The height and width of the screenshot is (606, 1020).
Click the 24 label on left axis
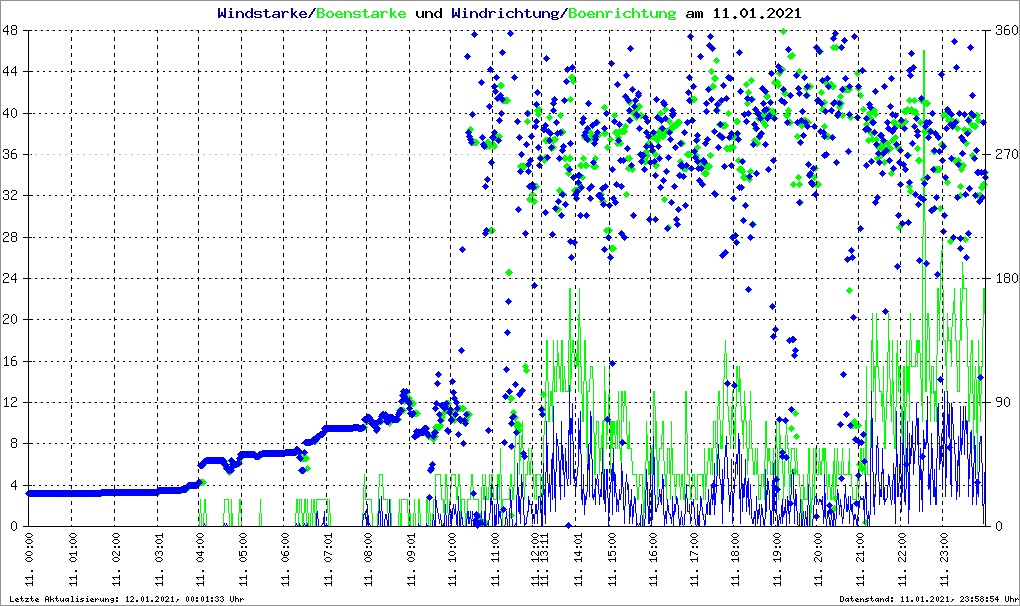pos(14,278)
